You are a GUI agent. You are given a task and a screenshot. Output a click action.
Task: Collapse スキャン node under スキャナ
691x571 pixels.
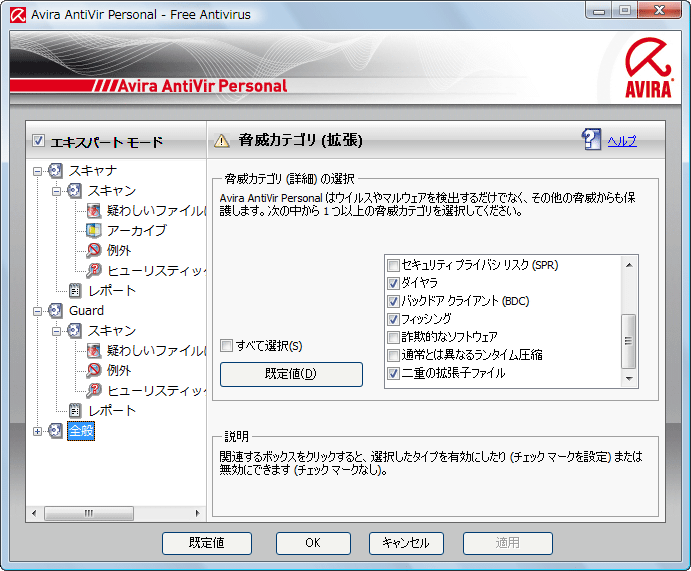(x=56, y=191)
